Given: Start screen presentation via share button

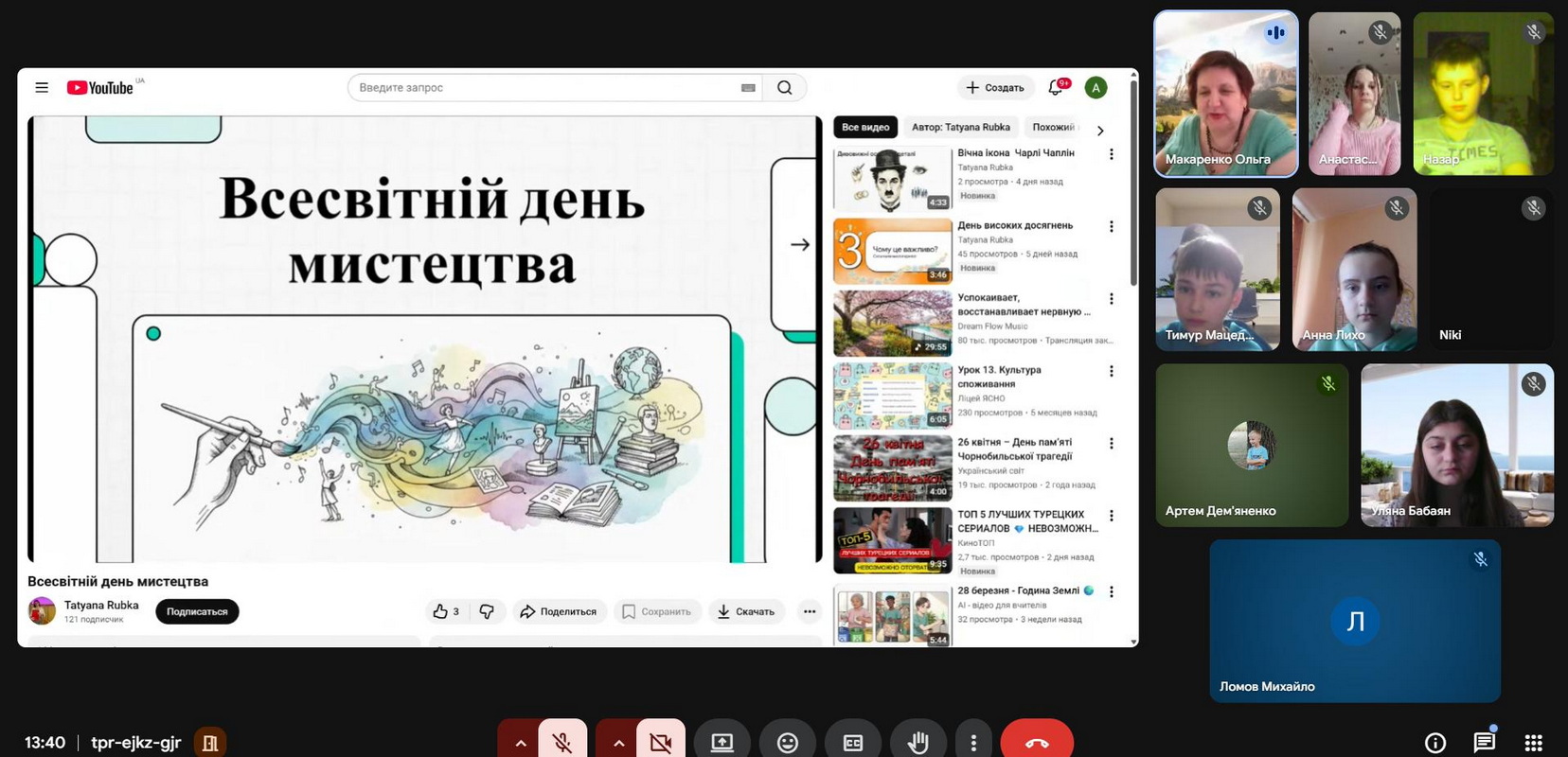Looking at the screenshot, I should click(x=722, y=743).
